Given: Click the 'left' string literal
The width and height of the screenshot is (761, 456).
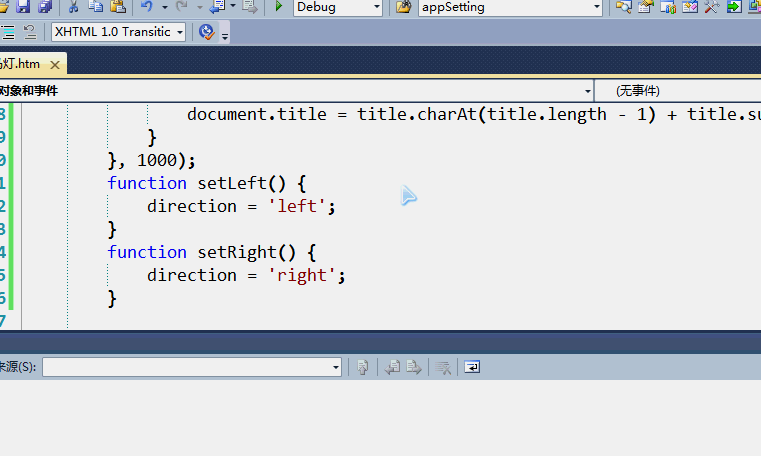Looking at the screenshot, I should 297,207.
